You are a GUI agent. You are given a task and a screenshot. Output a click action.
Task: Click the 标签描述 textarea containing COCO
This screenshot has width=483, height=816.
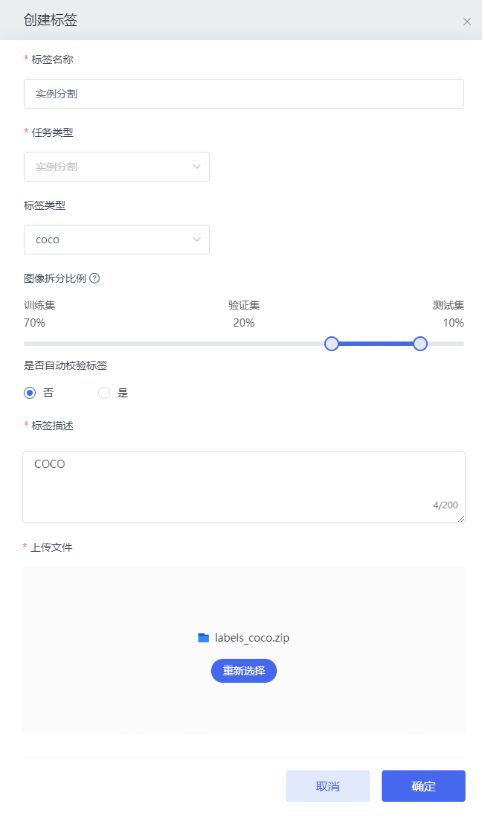(x=244, y=487)
